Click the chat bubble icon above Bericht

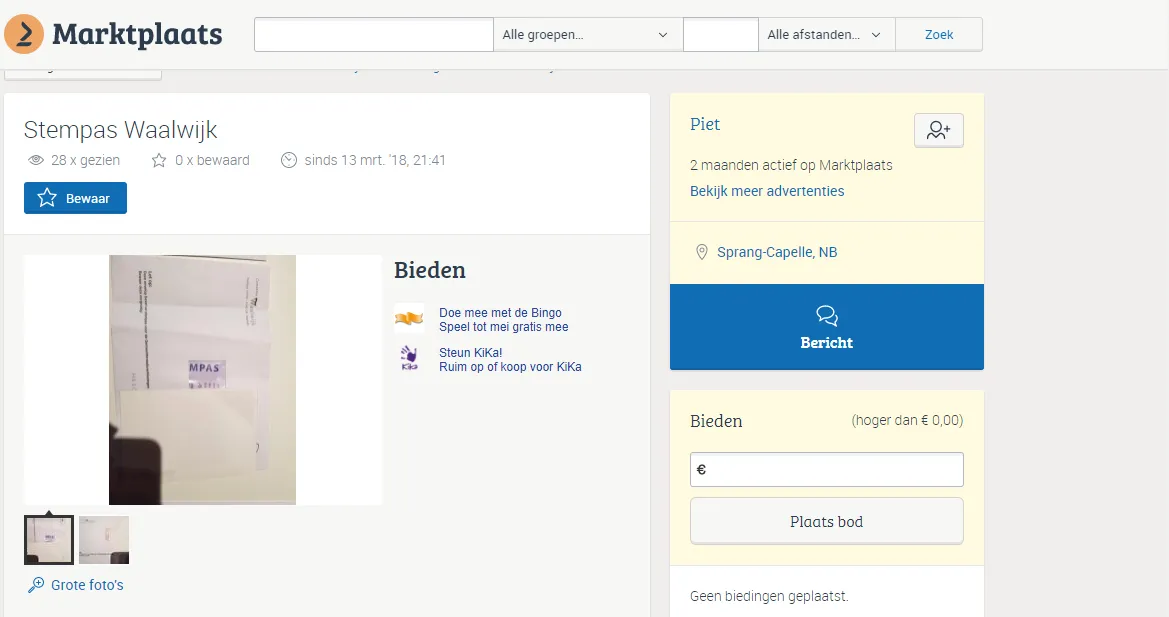tap(826, 316)
